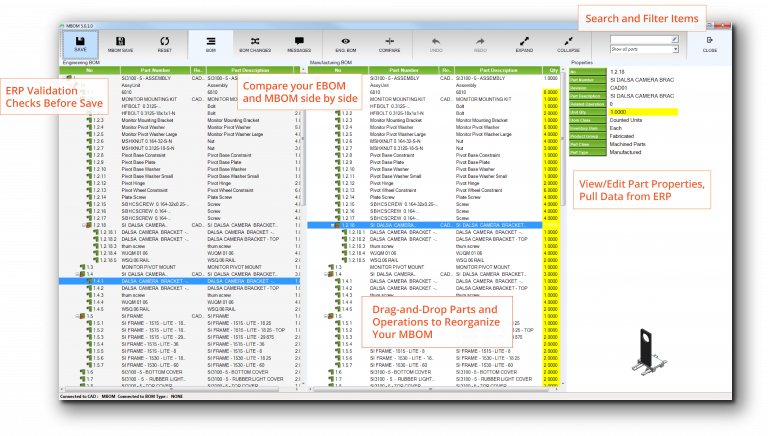Viewport: 768px width, 436px height.
Task: Select row 1.2.14 Plate Screw in Manufacturing BOM
Action: tap(433, 197)
